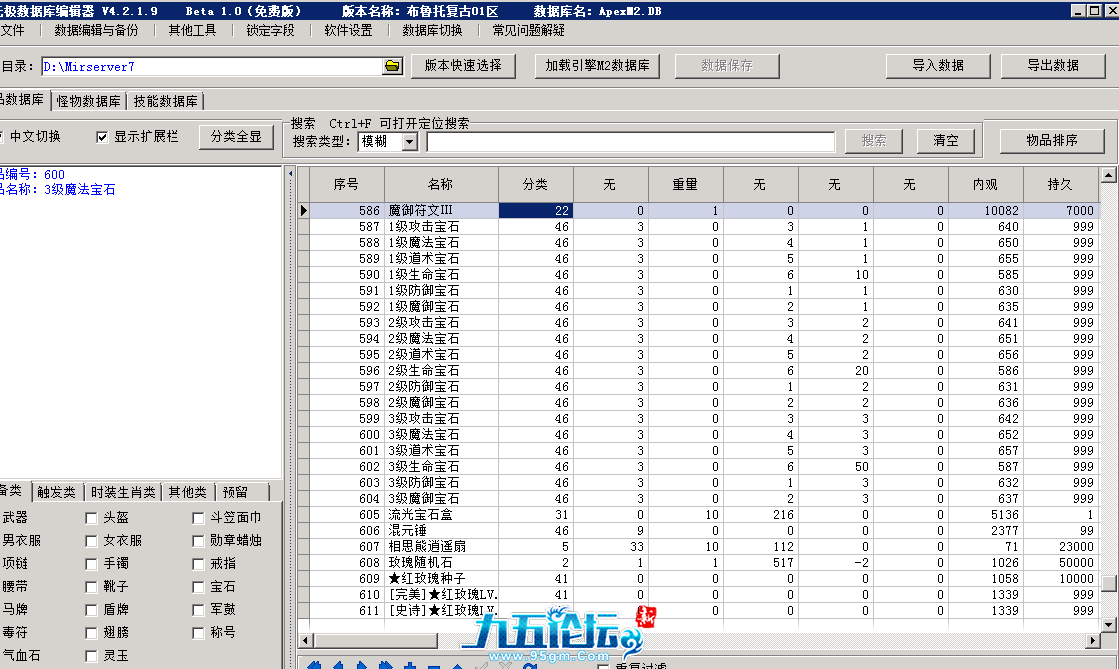Click the row pointer arrow beside row 586
Screen dimensions: 1119x669
pos(304,211)
